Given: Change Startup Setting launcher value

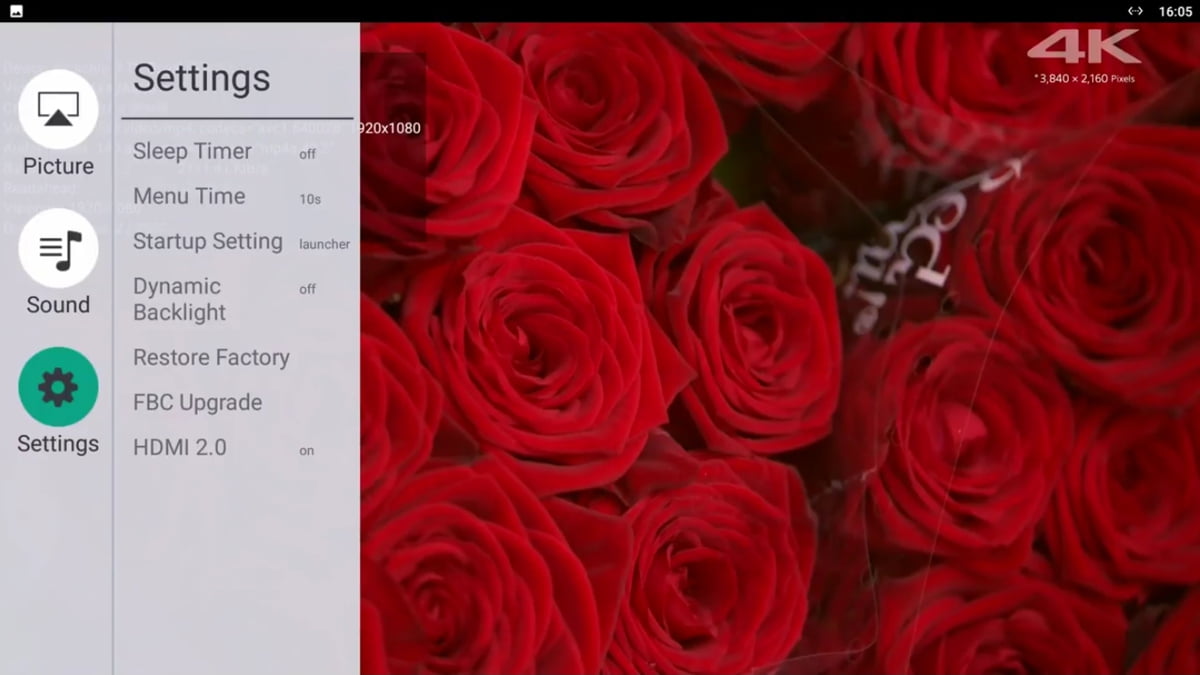Looking at the screenshot, I should pyautogui.click(x=324, y=244).
